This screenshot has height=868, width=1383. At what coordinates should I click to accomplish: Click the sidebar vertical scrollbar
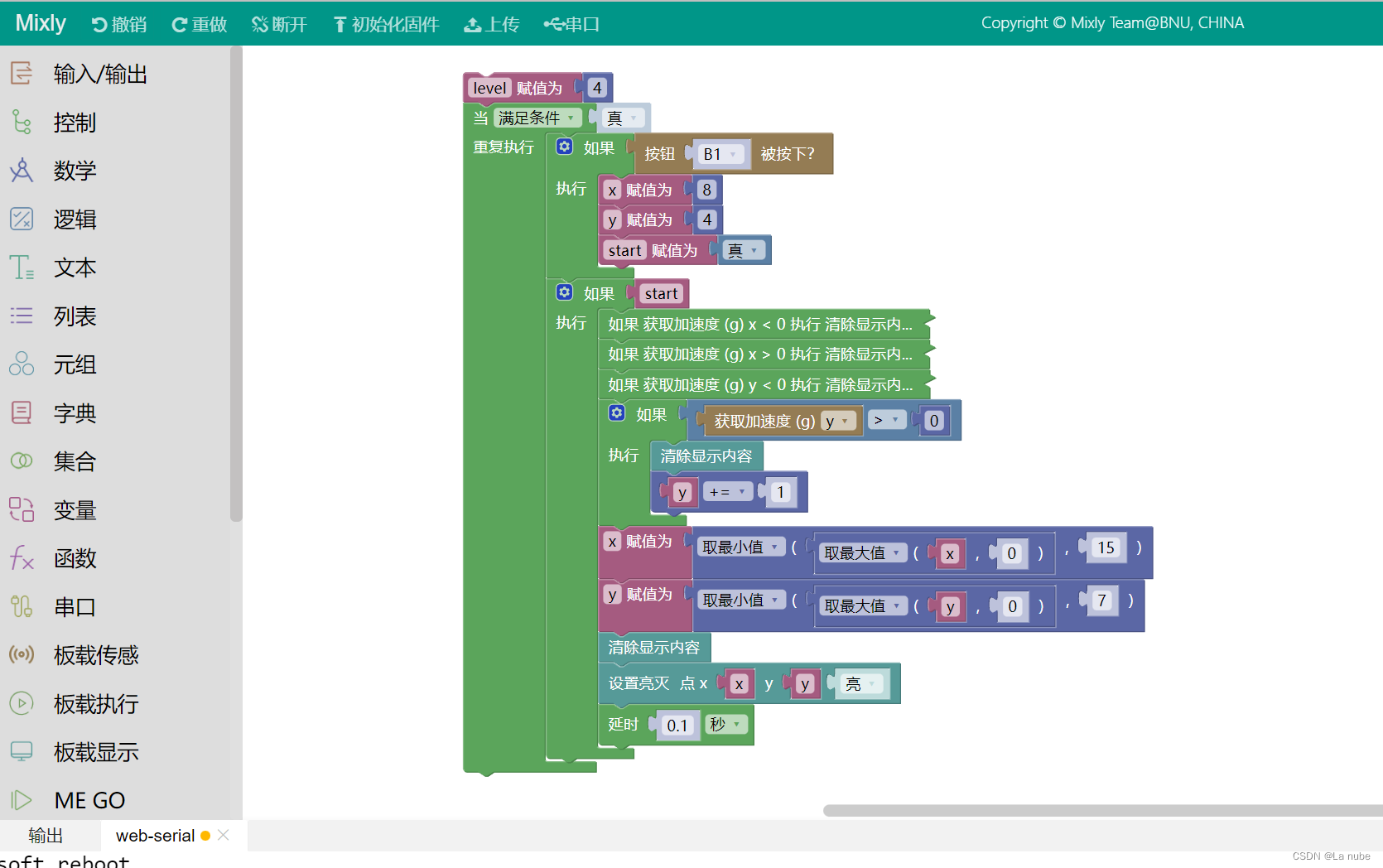coord(236,283)
